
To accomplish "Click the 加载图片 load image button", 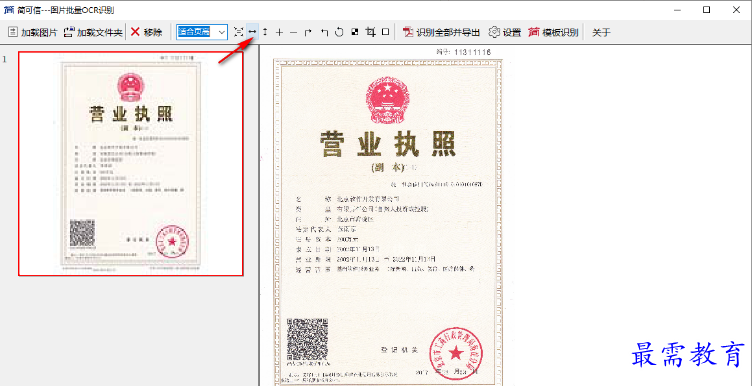I will pyautogui.click(x=33, y=32).
